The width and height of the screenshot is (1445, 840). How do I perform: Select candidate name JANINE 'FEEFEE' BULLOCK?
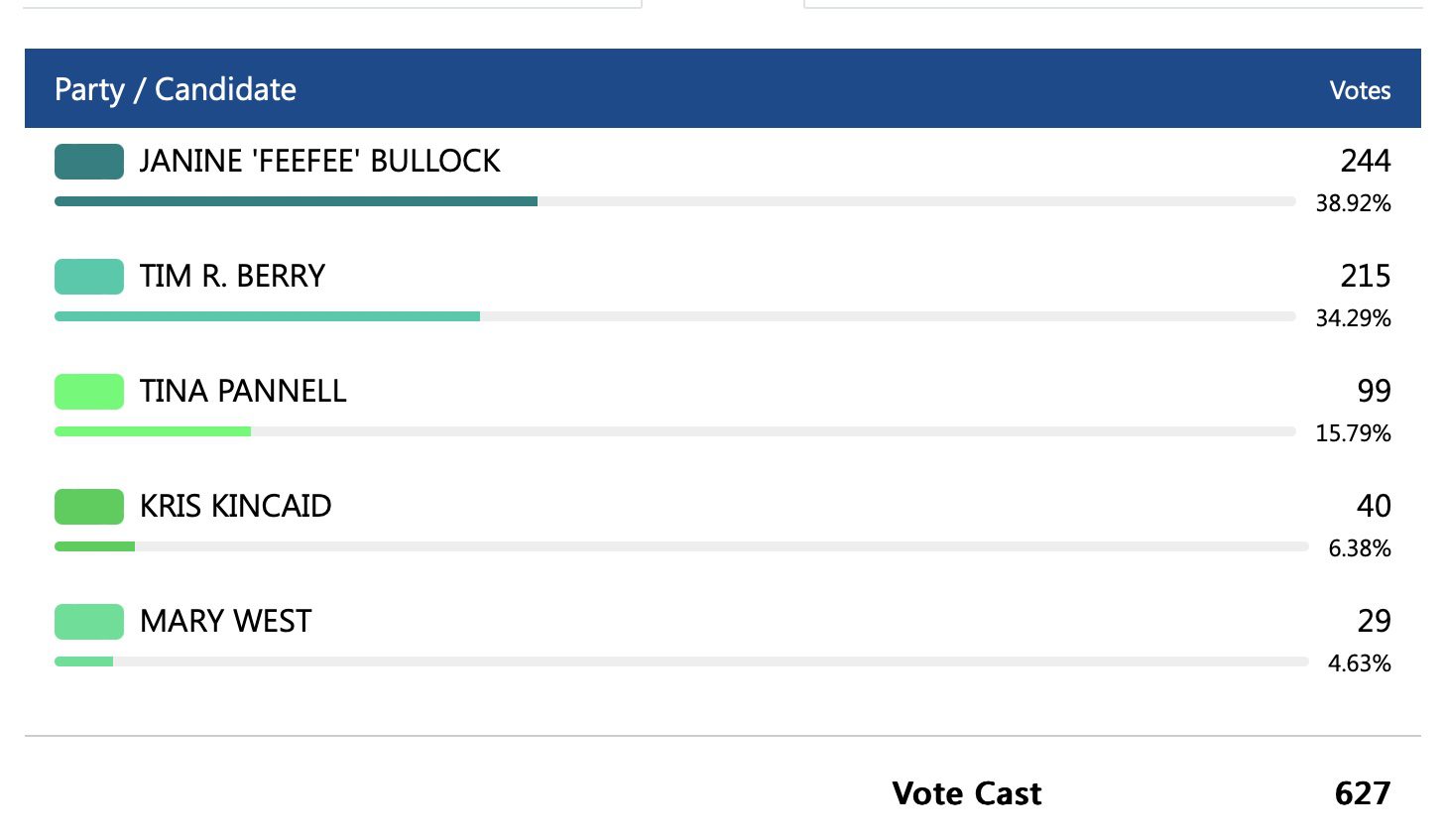[319, 162]
